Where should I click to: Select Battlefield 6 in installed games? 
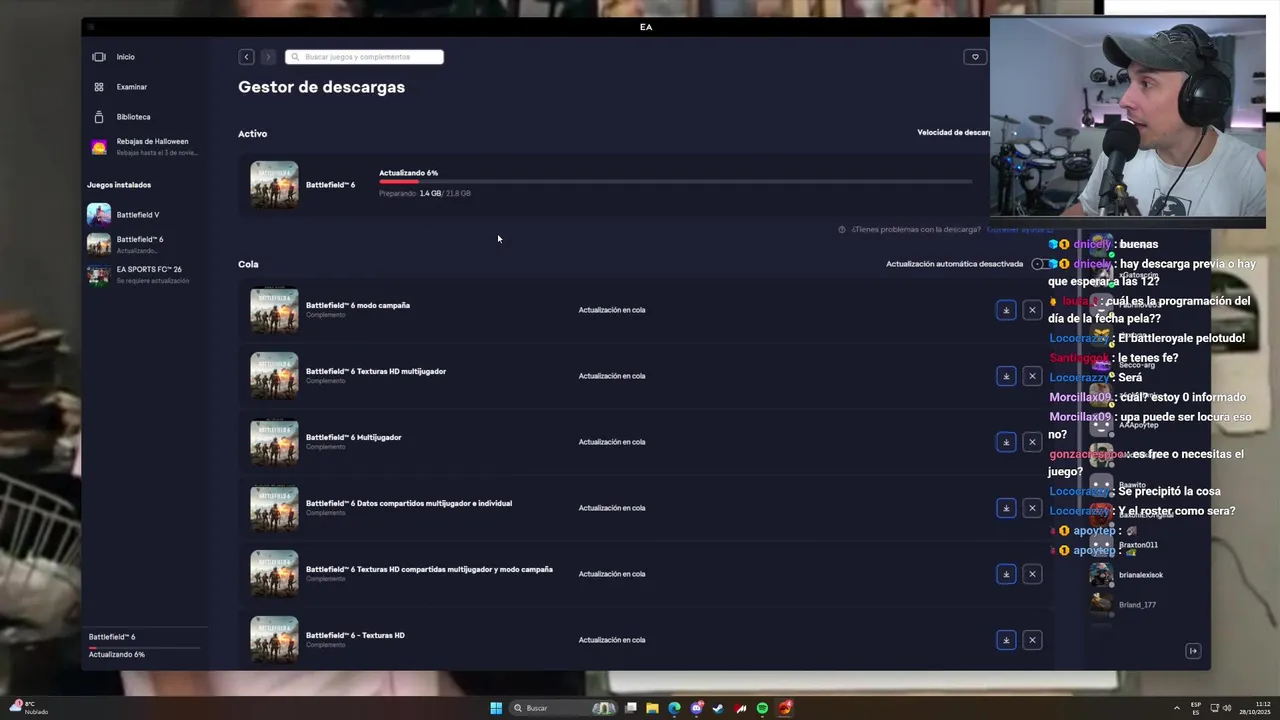(139, 244)
